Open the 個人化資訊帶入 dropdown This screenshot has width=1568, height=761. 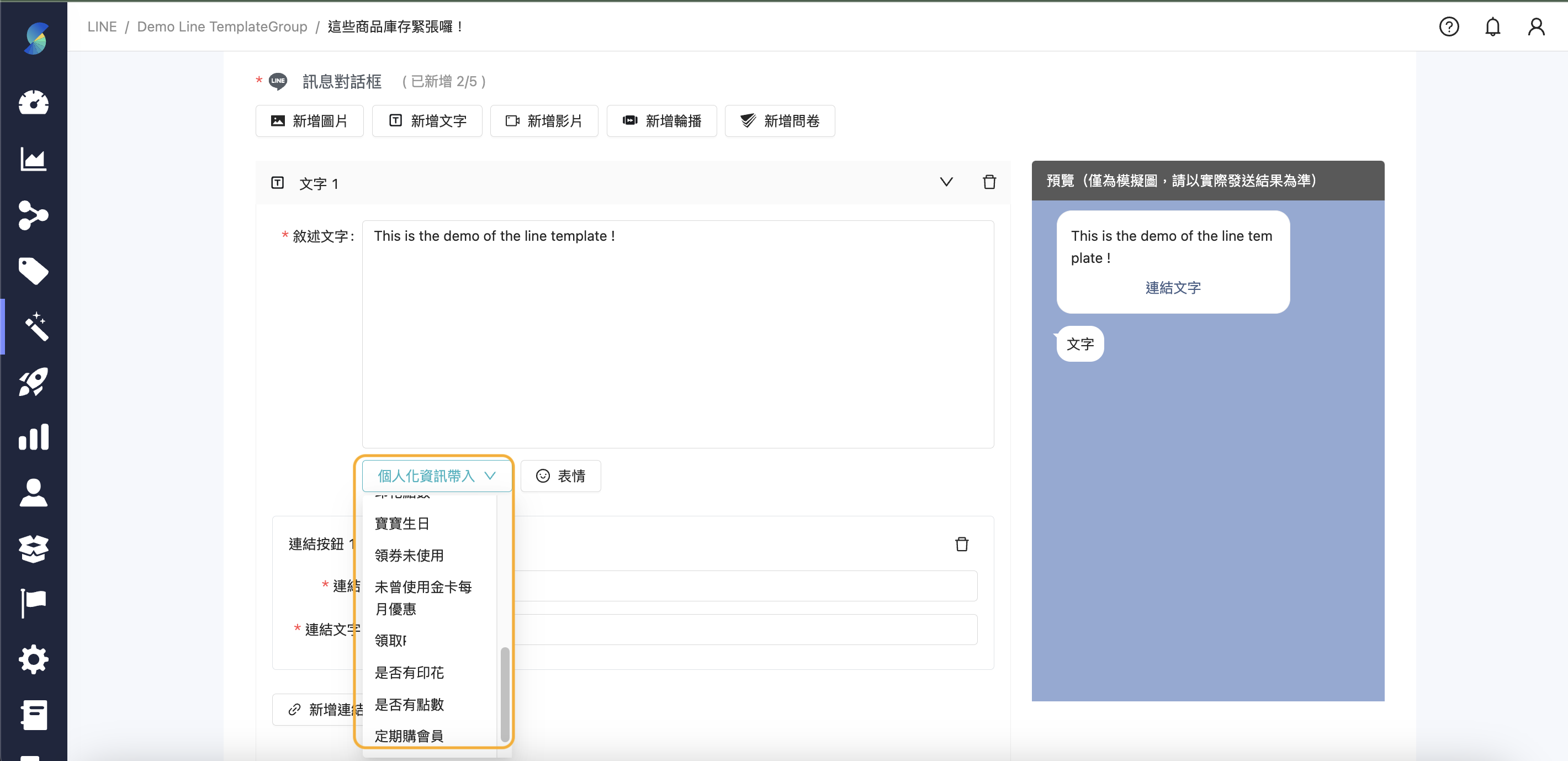click(436, 475)
